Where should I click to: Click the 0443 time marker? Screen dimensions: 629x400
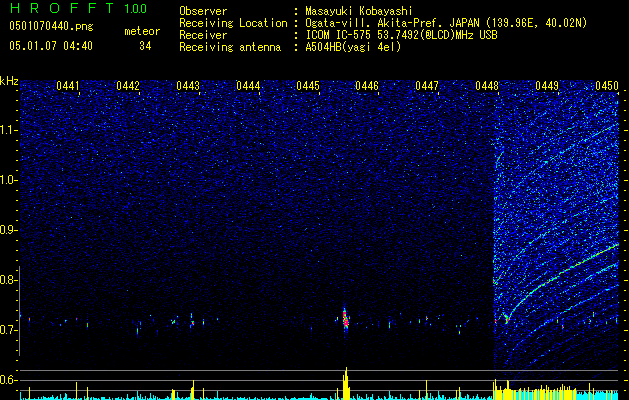pyautogui.click(x=188, y=86)
